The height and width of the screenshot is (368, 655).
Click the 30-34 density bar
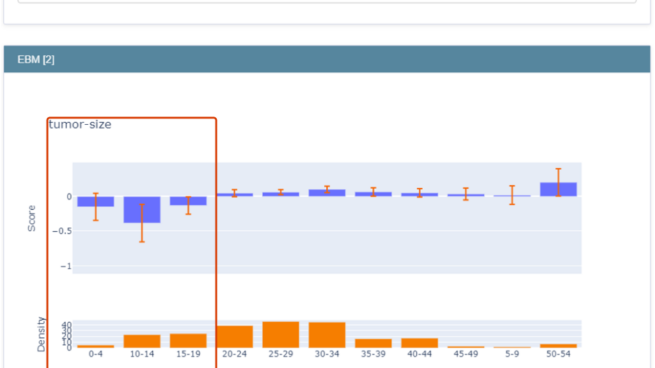pos(327,335)
